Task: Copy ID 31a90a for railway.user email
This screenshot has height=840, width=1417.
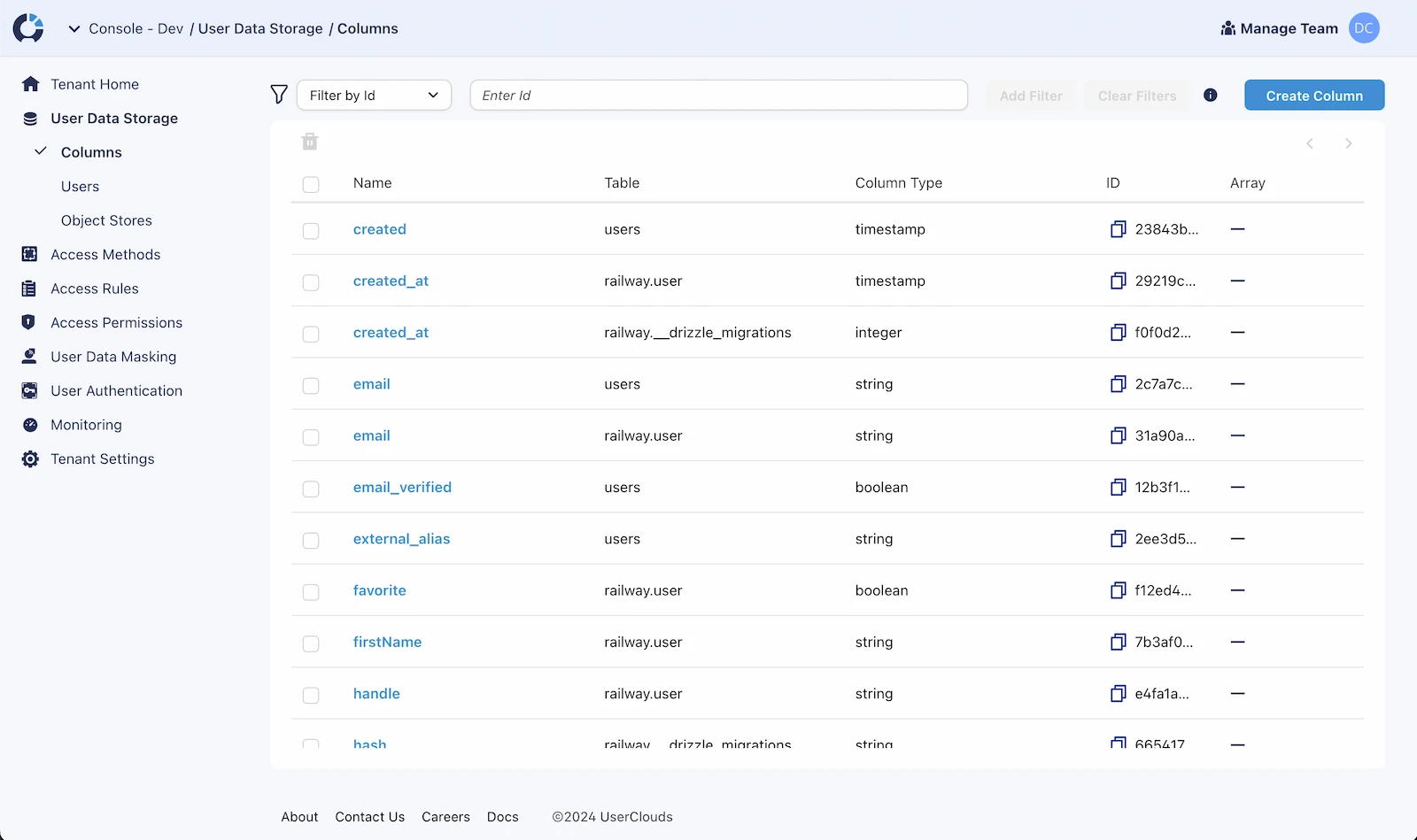Action: (x=1119, y=435)
